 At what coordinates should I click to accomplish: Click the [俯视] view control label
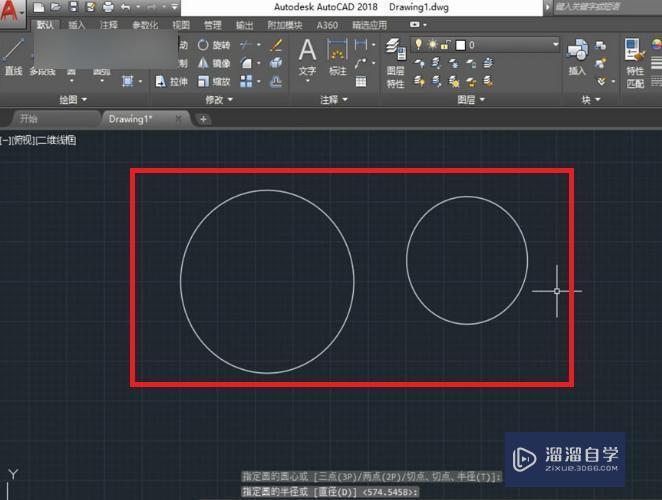[23, 141]
